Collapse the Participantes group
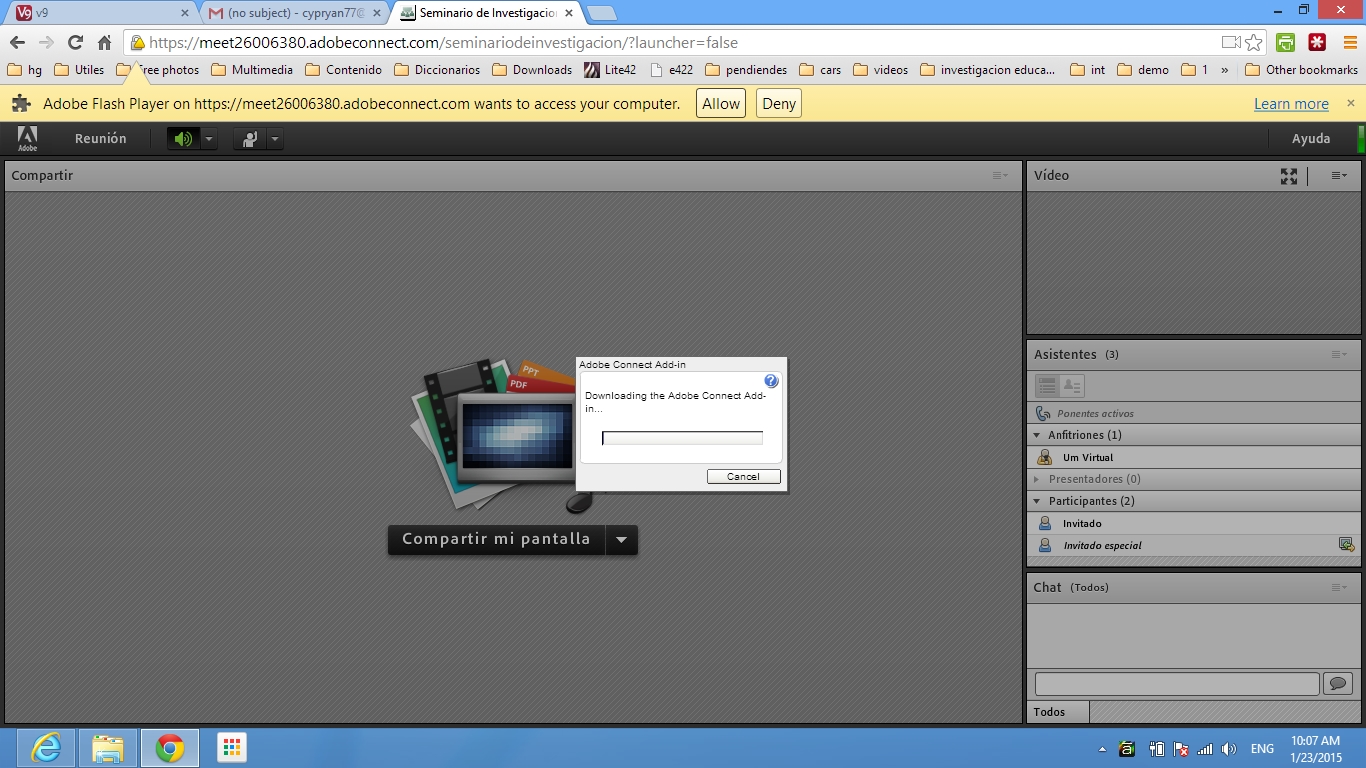 click(x=1037, y=501)
